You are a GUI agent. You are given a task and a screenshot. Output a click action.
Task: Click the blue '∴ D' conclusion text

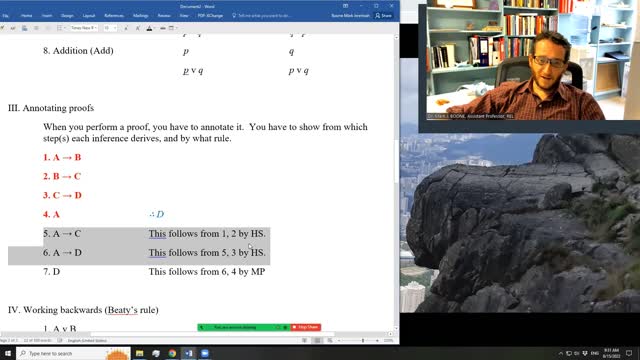pyautogui.click(x=157, y=214)
